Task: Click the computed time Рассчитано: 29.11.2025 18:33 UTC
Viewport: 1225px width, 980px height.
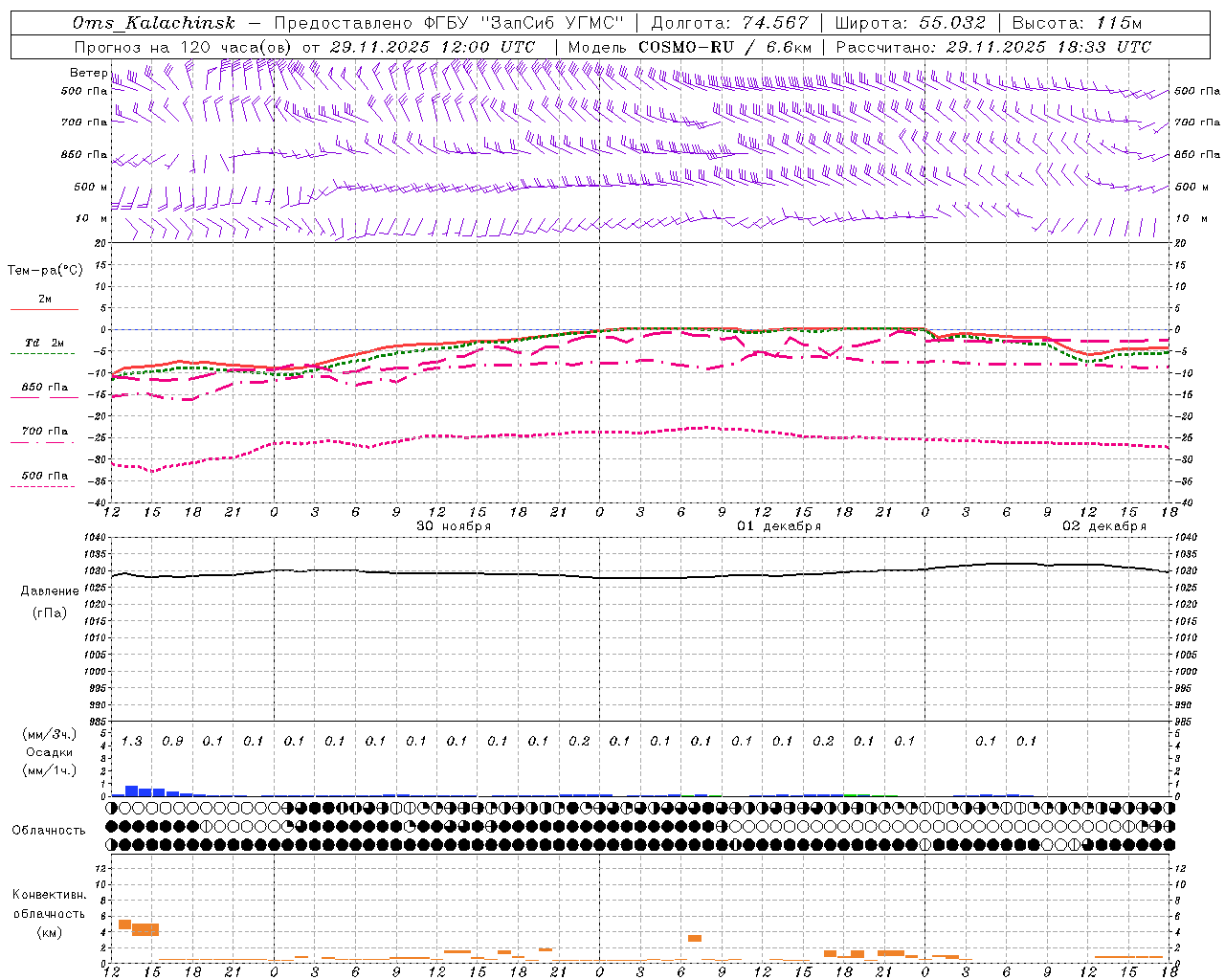Action: 993,47
